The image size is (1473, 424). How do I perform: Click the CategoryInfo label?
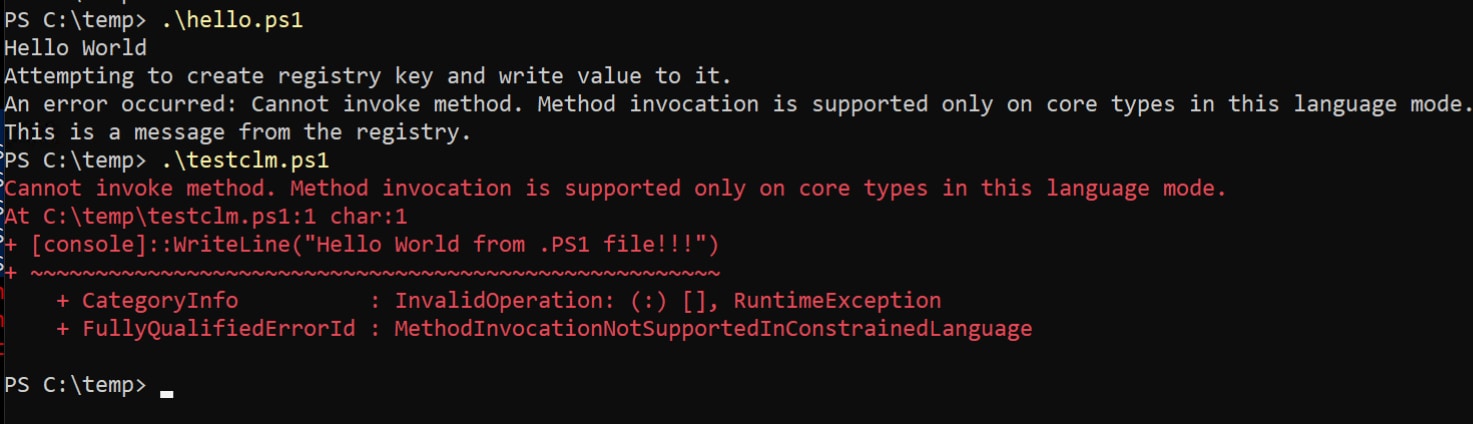[x=160, y=300]
